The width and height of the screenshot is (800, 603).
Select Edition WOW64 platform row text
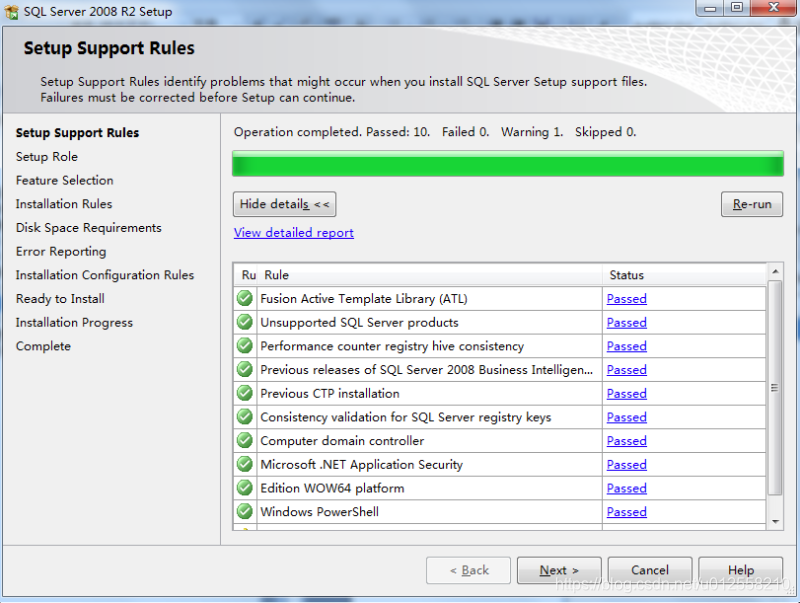[x=332, y=488]
